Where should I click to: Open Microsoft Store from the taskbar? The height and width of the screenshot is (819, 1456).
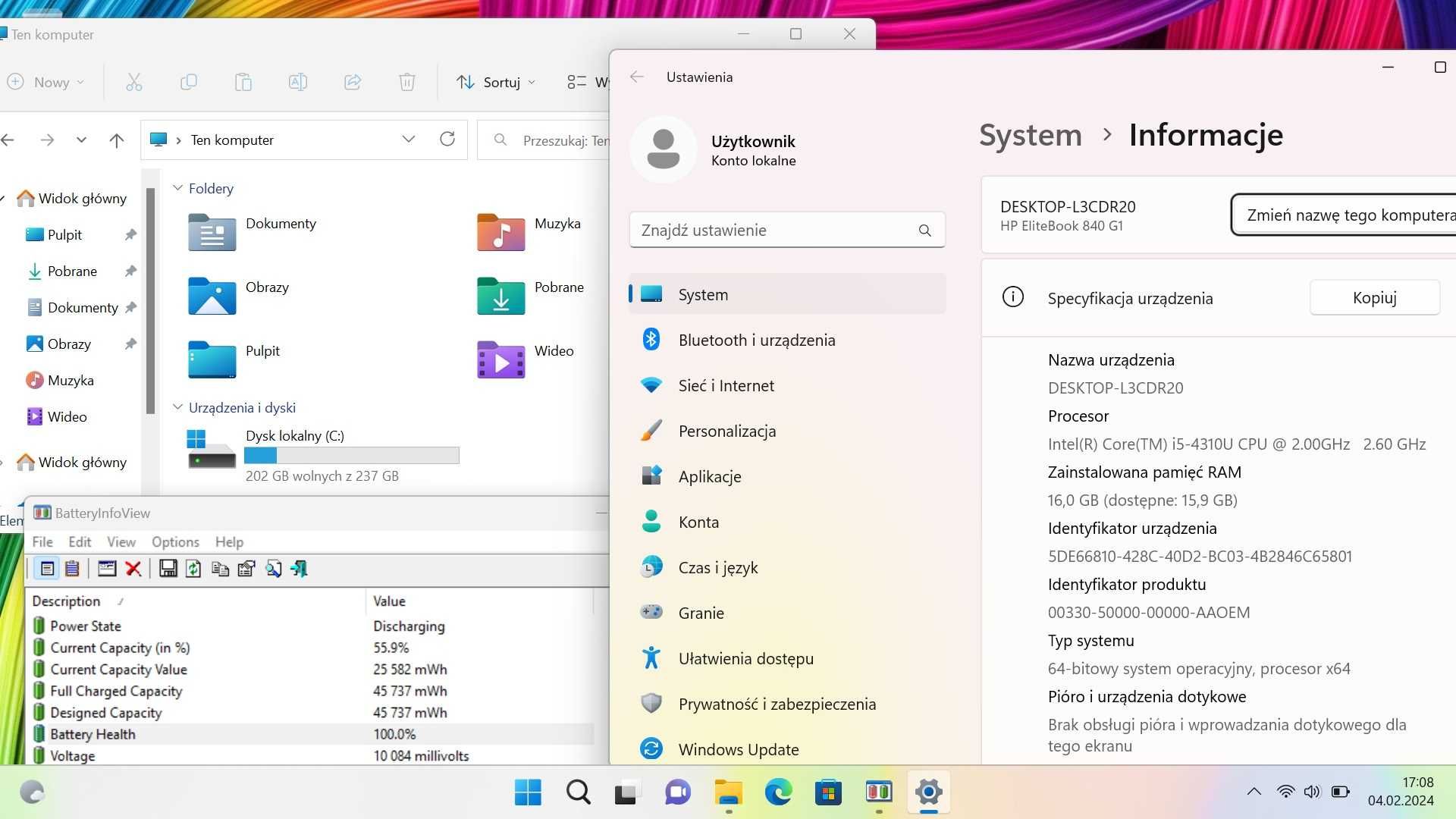point(828,792)
